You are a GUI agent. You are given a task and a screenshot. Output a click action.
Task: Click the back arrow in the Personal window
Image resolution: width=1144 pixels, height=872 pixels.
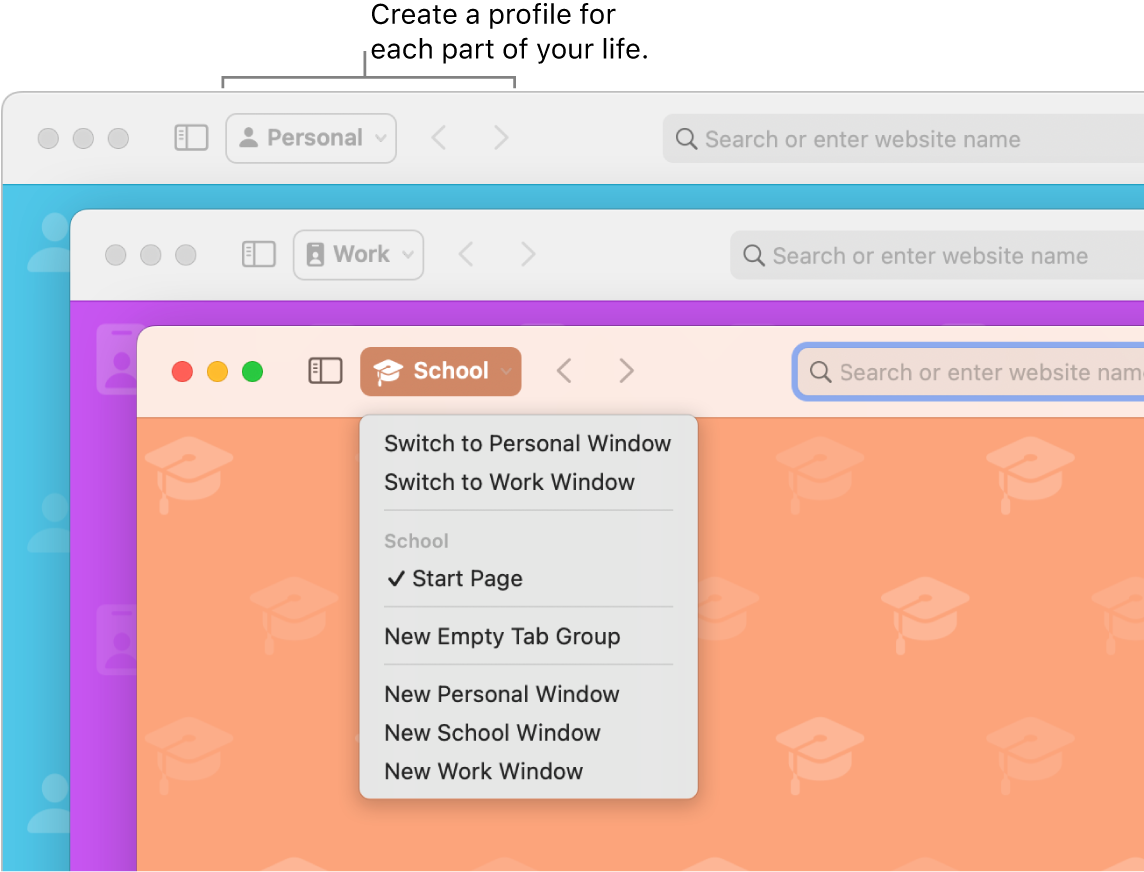click(x=438, y=137)
